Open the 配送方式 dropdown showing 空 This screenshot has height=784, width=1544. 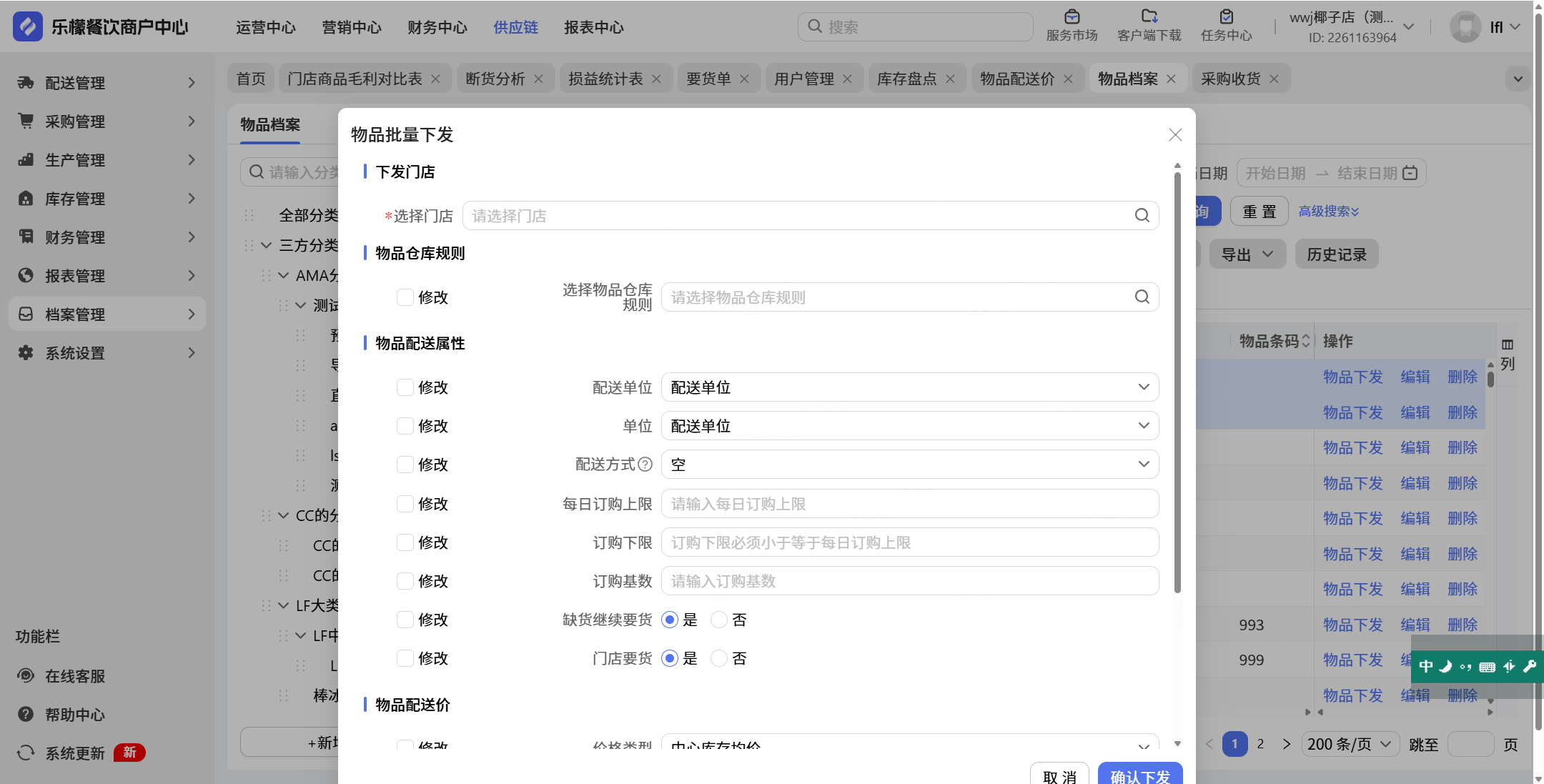909,465
